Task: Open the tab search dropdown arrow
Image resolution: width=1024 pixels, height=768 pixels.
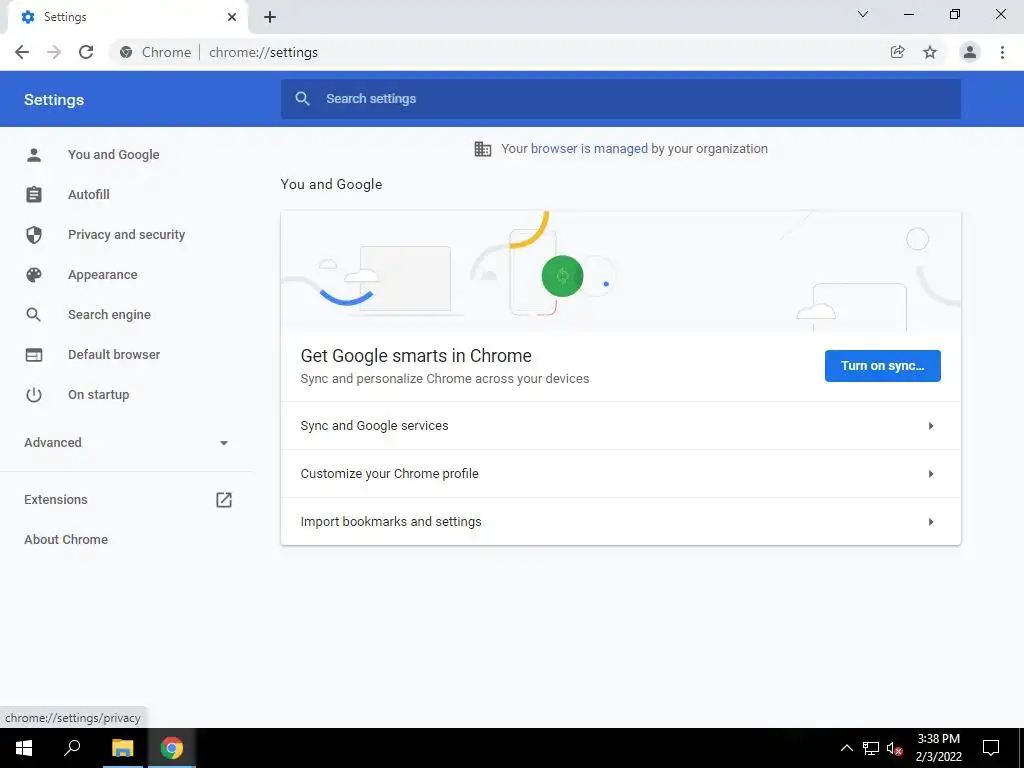Action: [863, 14]
